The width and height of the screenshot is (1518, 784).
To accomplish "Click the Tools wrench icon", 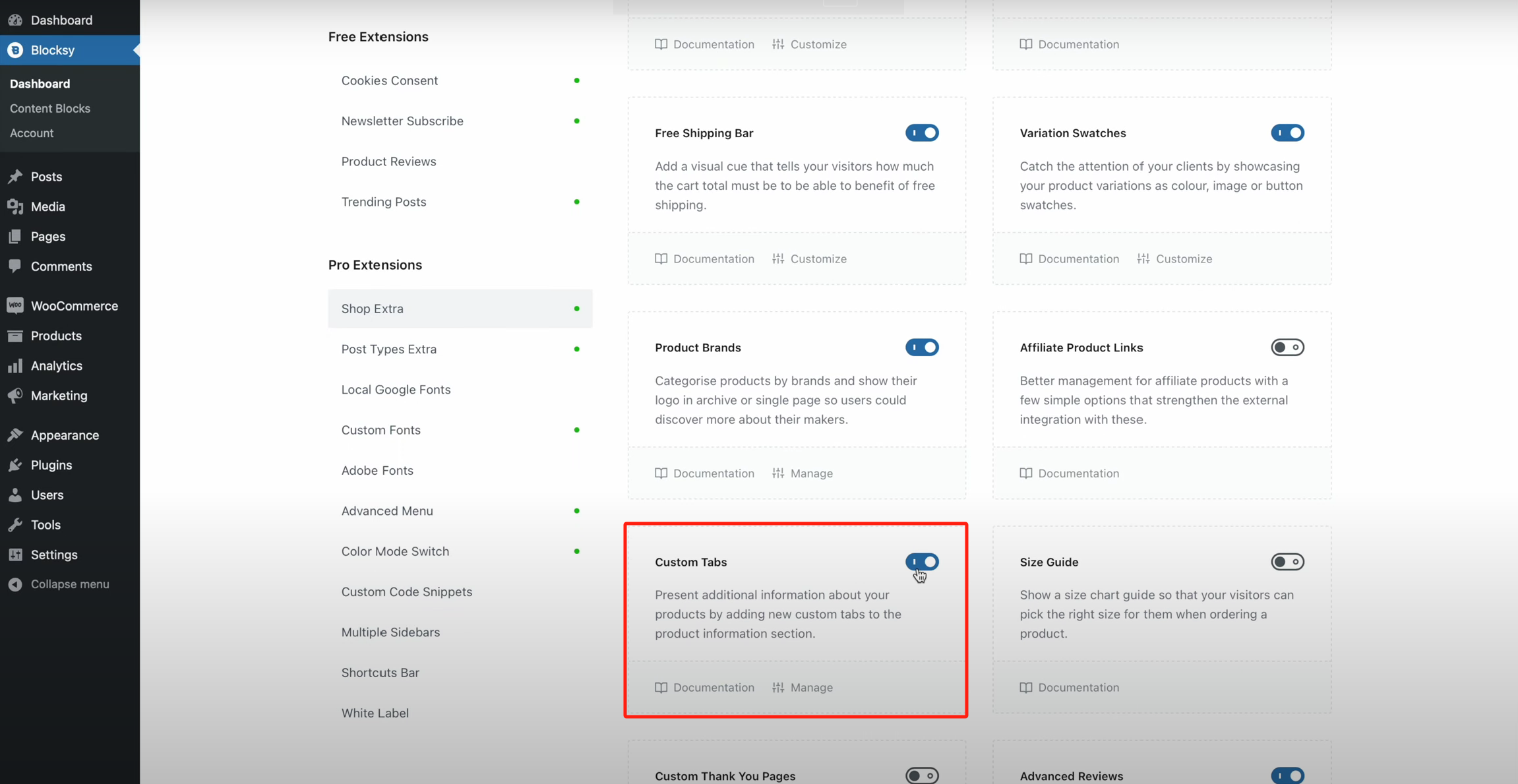I will [15, 524].
